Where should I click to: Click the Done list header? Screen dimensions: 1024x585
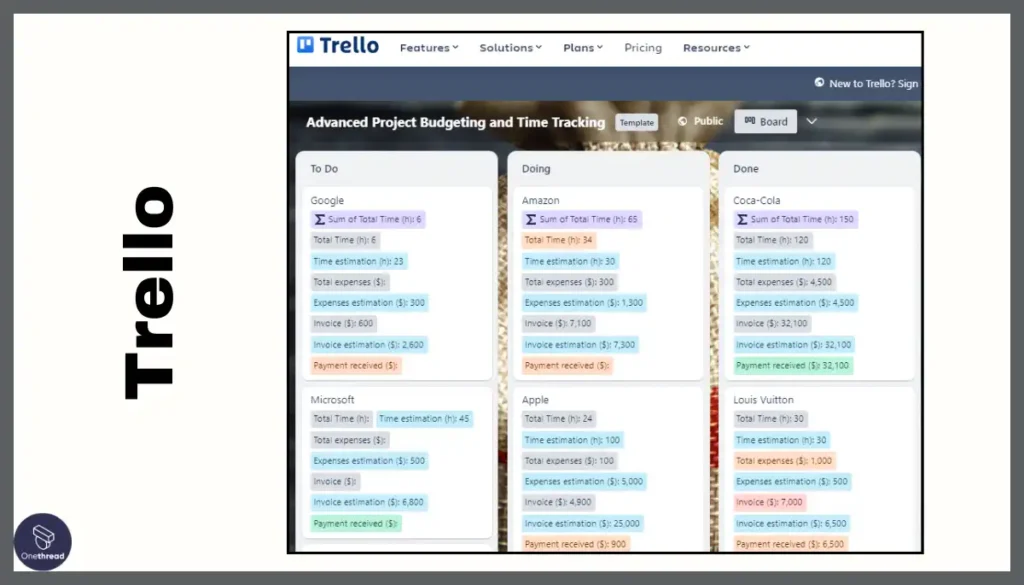tap(745, 168)
